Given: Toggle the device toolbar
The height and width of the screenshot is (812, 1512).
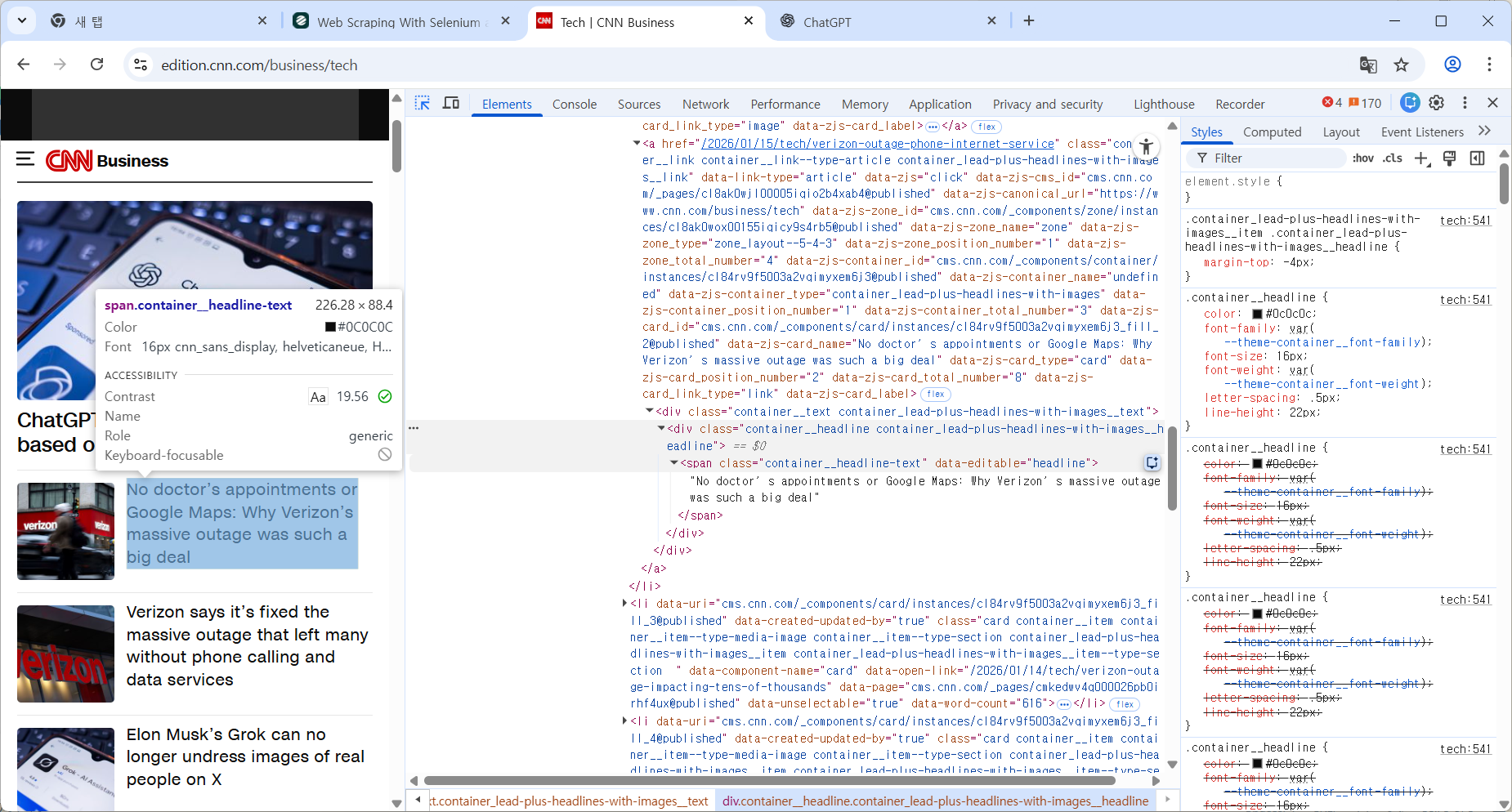Looking at the screenshot, I should pyautogui.click(x=450, y=103).
